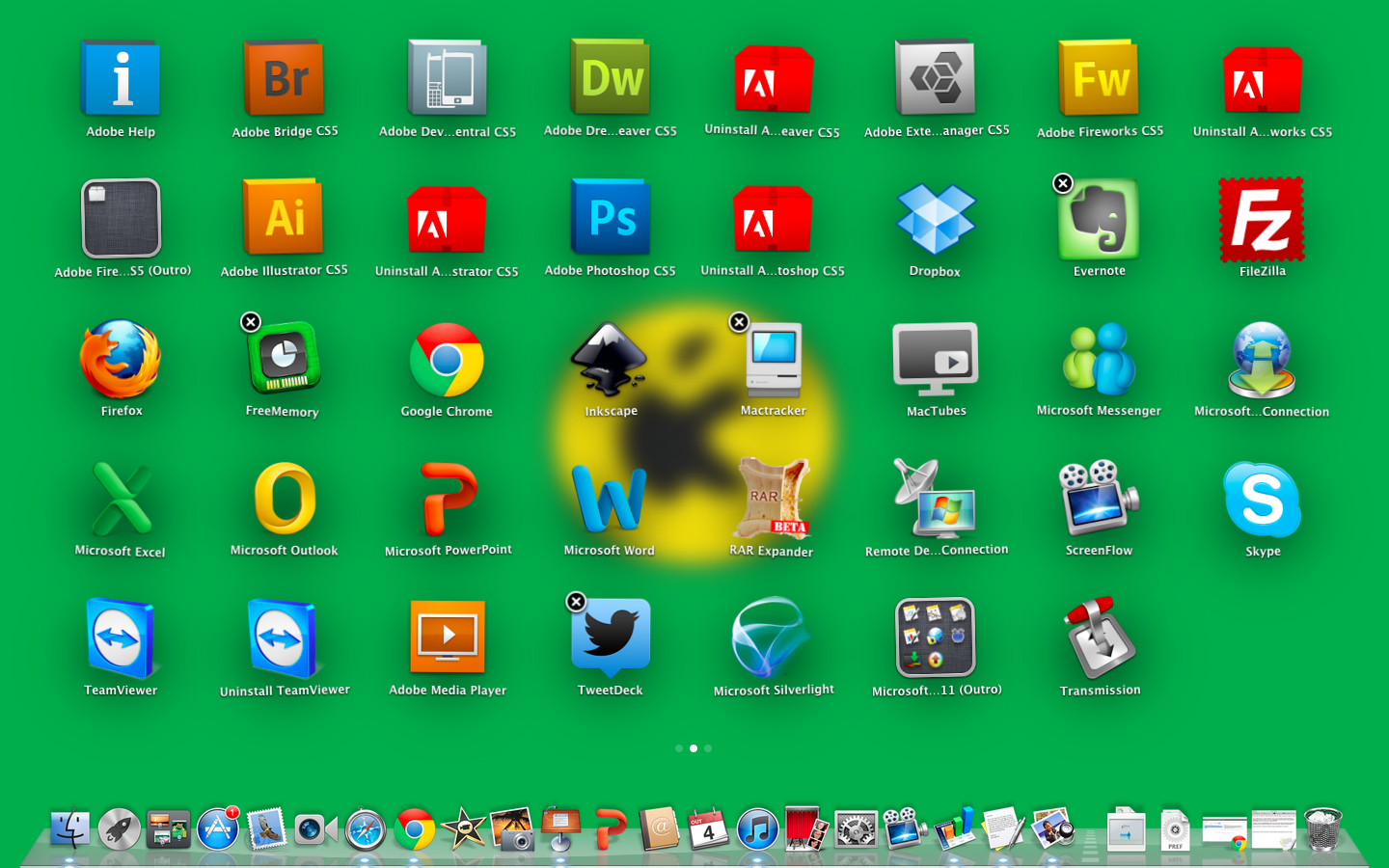Launch FileZilla
The image size is (1389, 868).
click(1262, 220)
